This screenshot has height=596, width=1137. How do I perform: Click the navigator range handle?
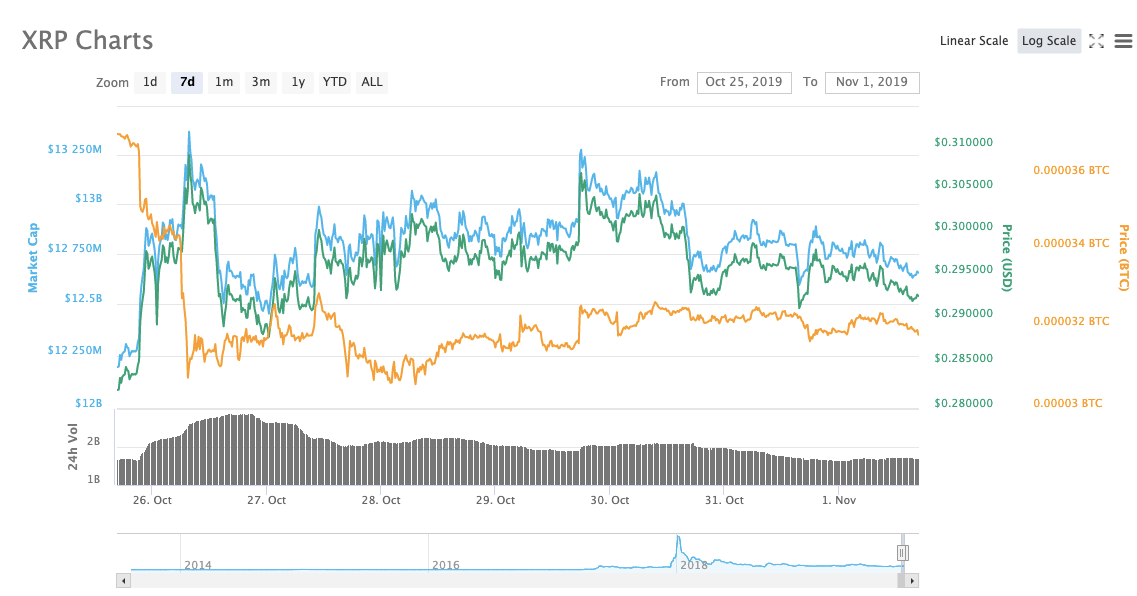click(903, 553)
